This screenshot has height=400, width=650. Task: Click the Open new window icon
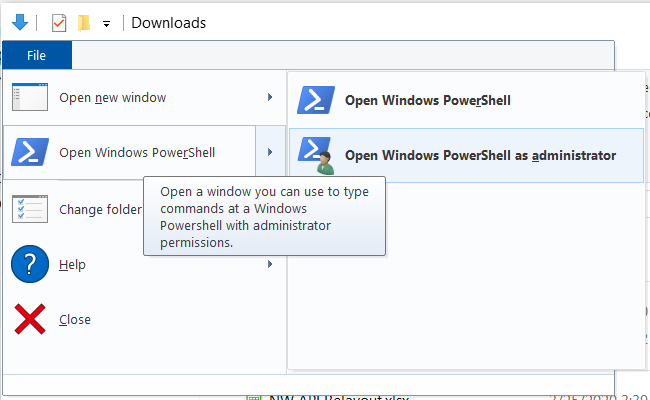coord(30,98)
